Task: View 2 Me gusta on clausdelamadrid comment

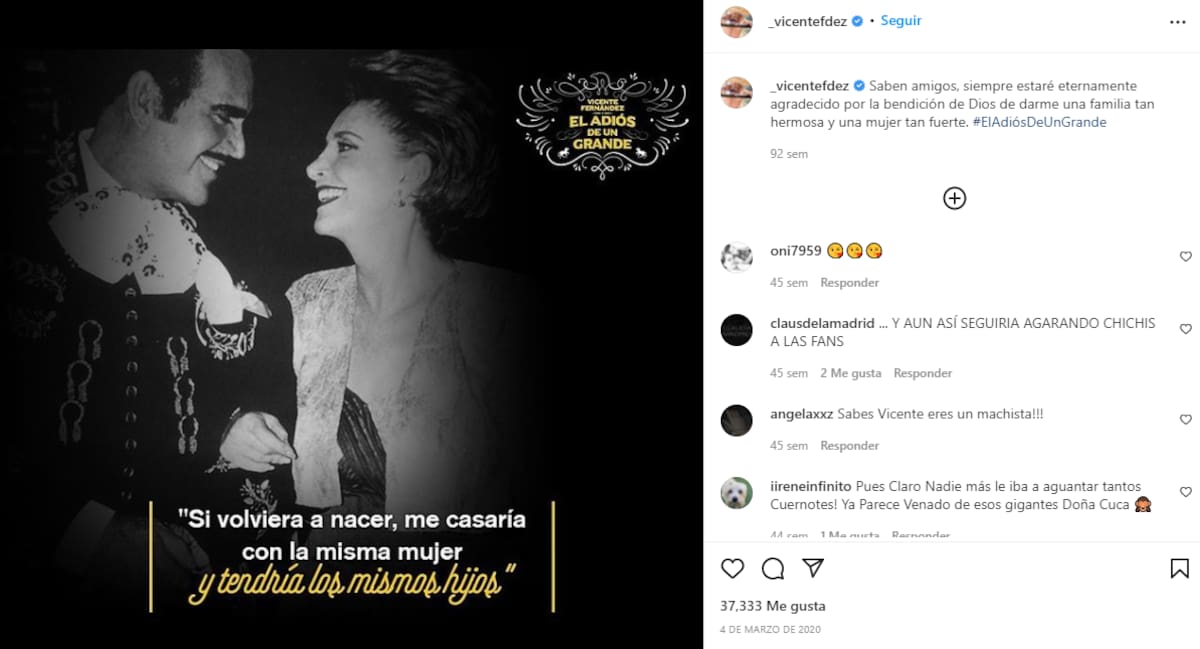Action: (x=851, y=373)
